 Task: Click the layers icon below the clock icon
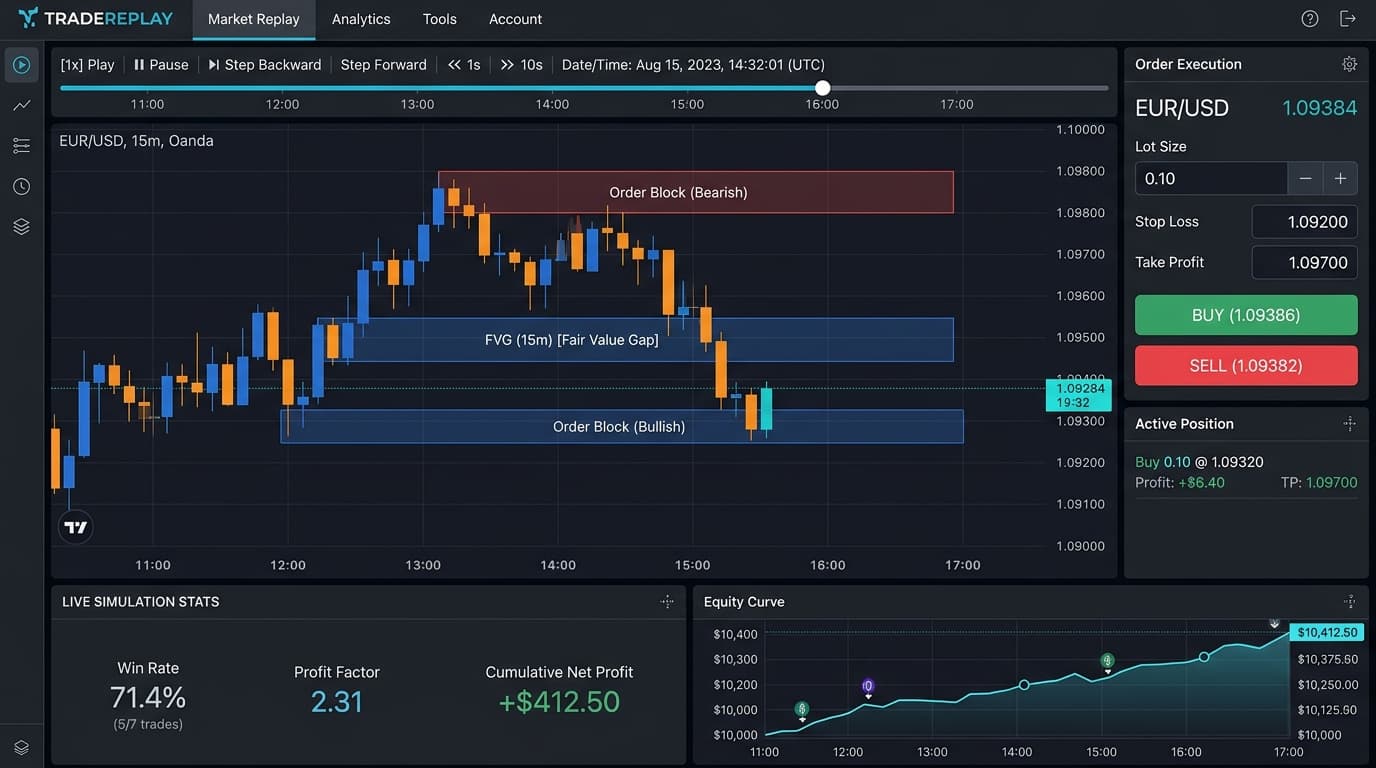coord(21,227)
